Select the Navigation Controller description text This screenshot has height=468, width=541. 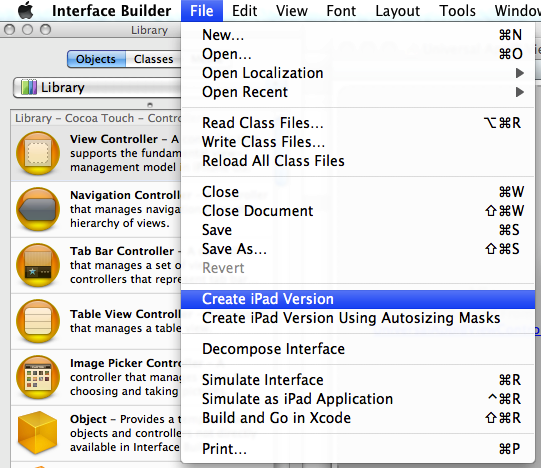tap(125, 209)
